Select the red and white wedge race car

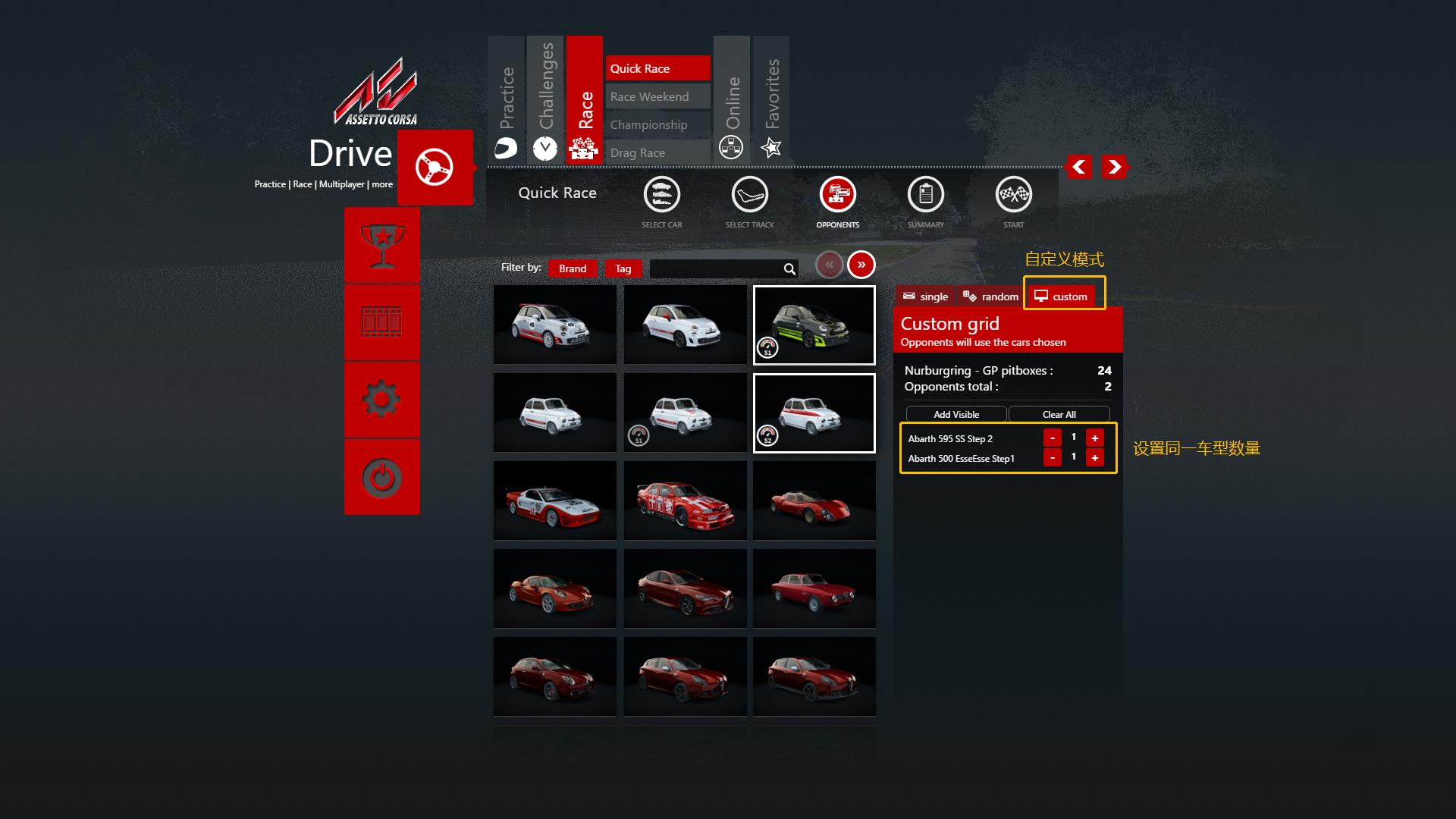[x=555, y=500]
